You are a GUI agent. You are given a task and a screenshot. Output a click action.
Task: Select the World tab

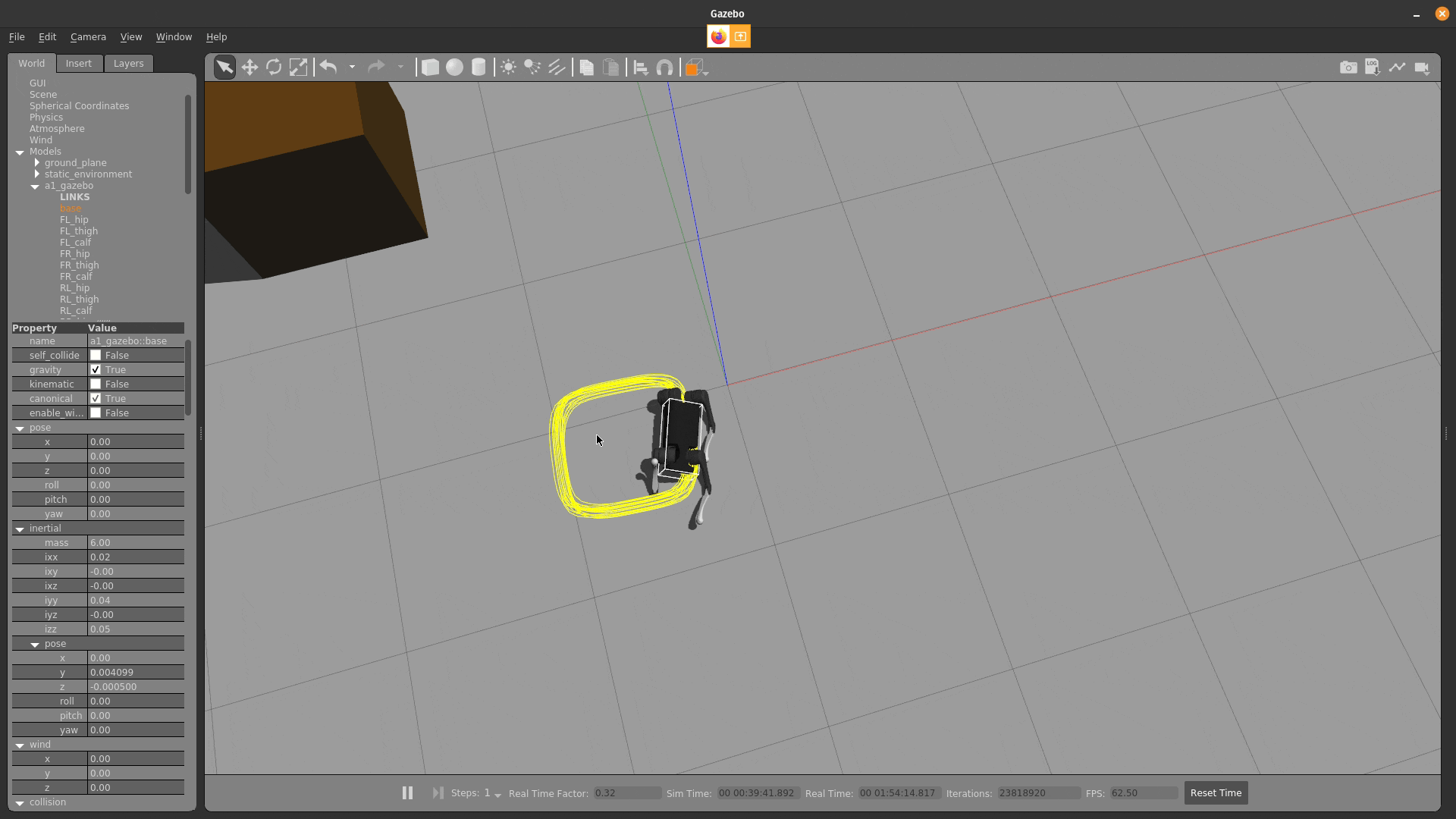tap(32, 63)
